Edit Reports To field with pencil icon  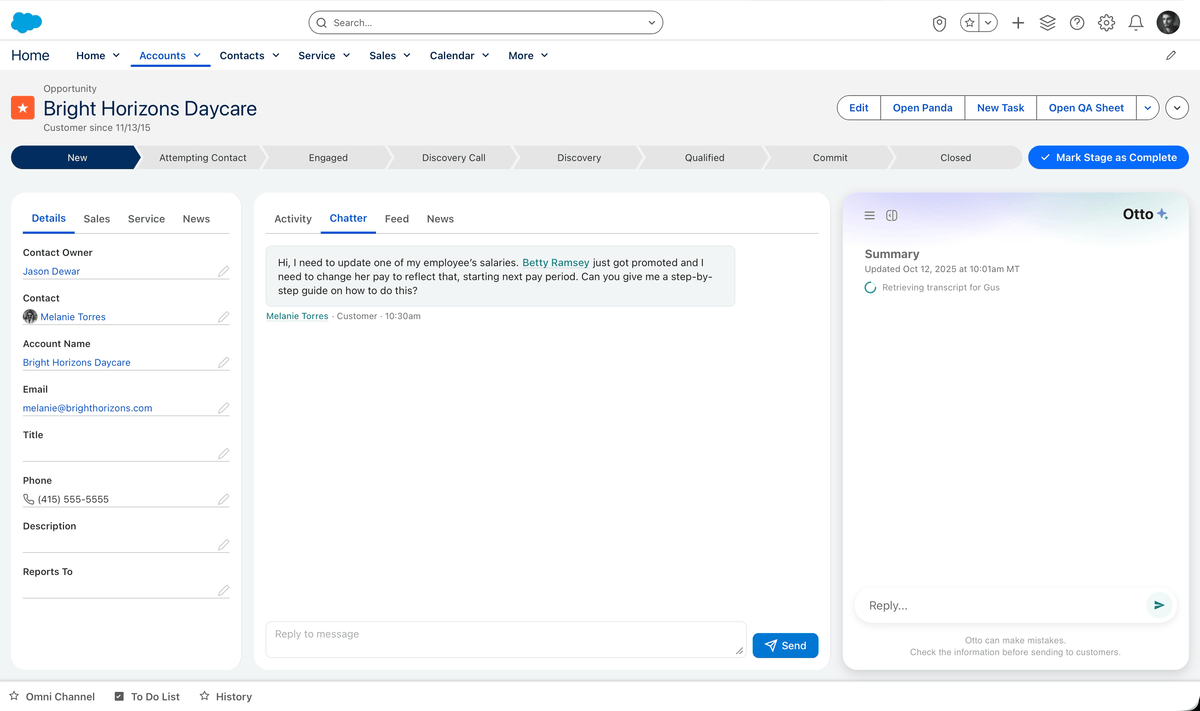(x=223, y=591)
